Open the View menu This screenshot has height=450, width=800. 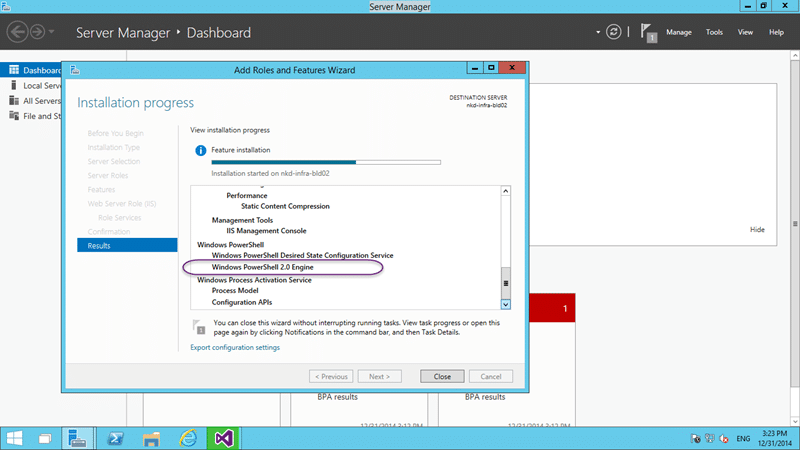coord(745,32)
